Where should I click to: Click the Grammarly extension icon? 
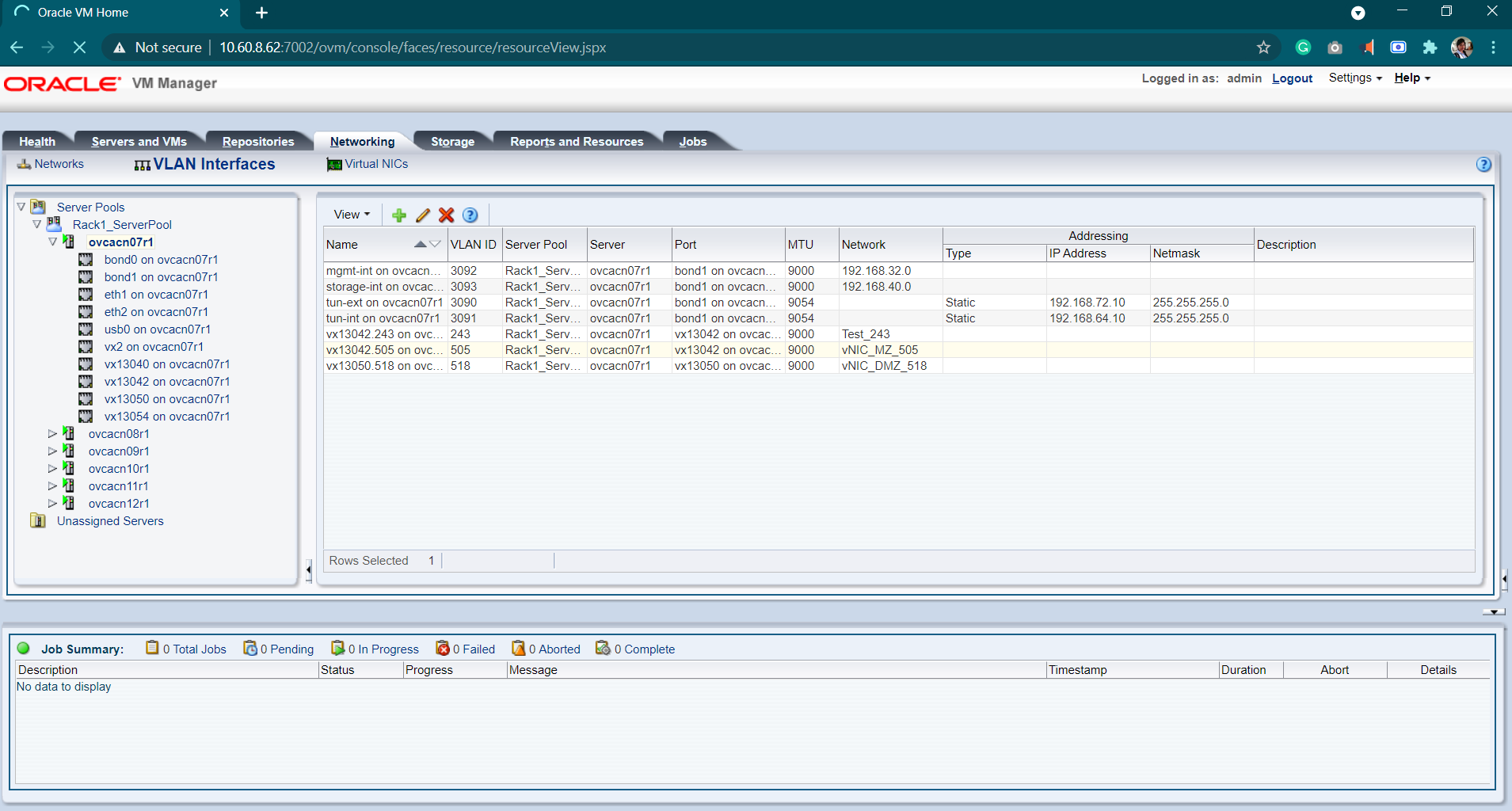tap(1303, 48)
